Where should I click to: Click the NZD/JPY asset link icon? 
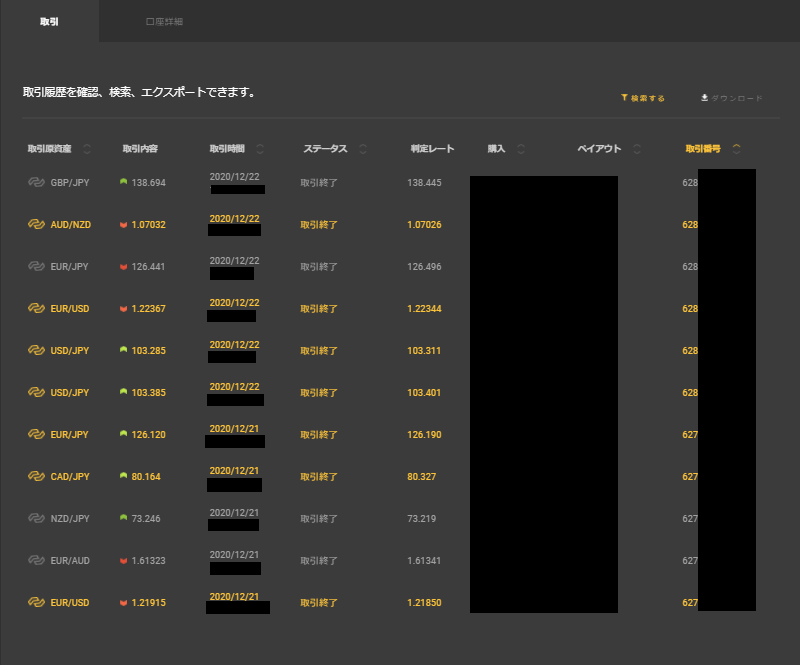point(37,519)
